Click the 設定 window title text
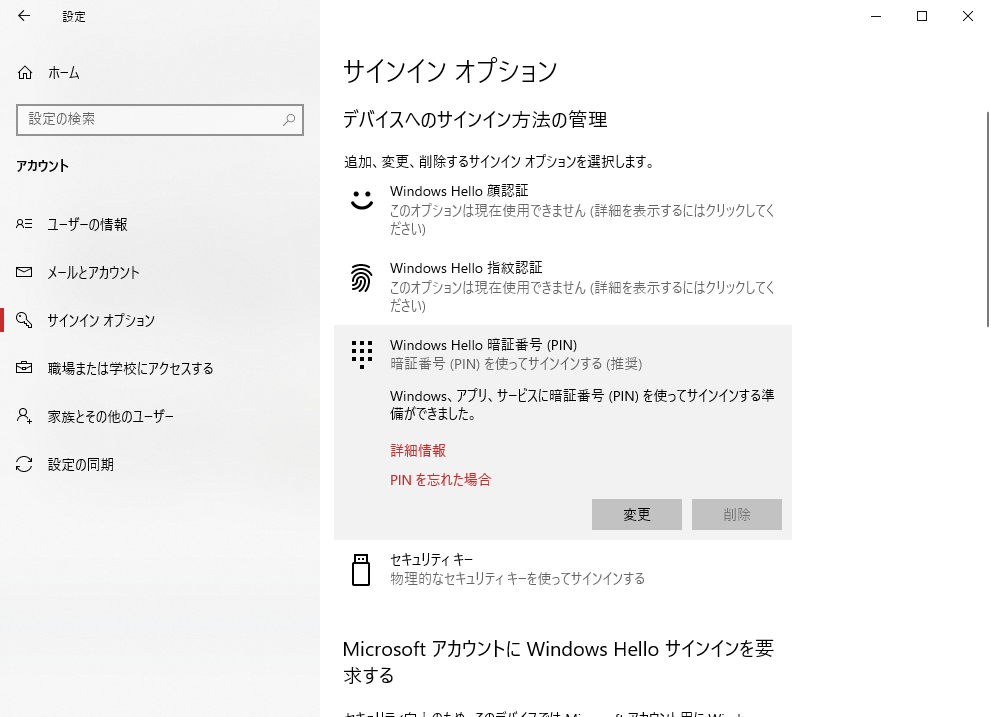 pos(74,16)
